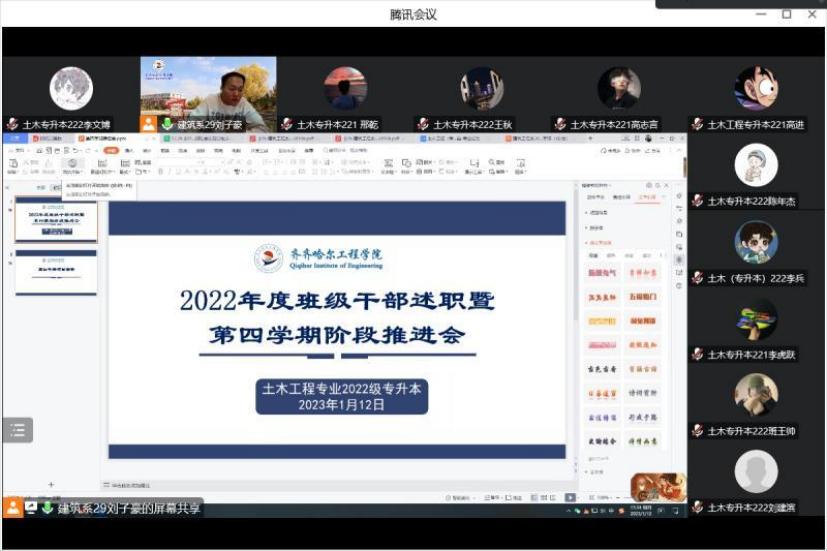Select the first slide thumbnail
Viewport: 827px width, 551px height.
56,219
